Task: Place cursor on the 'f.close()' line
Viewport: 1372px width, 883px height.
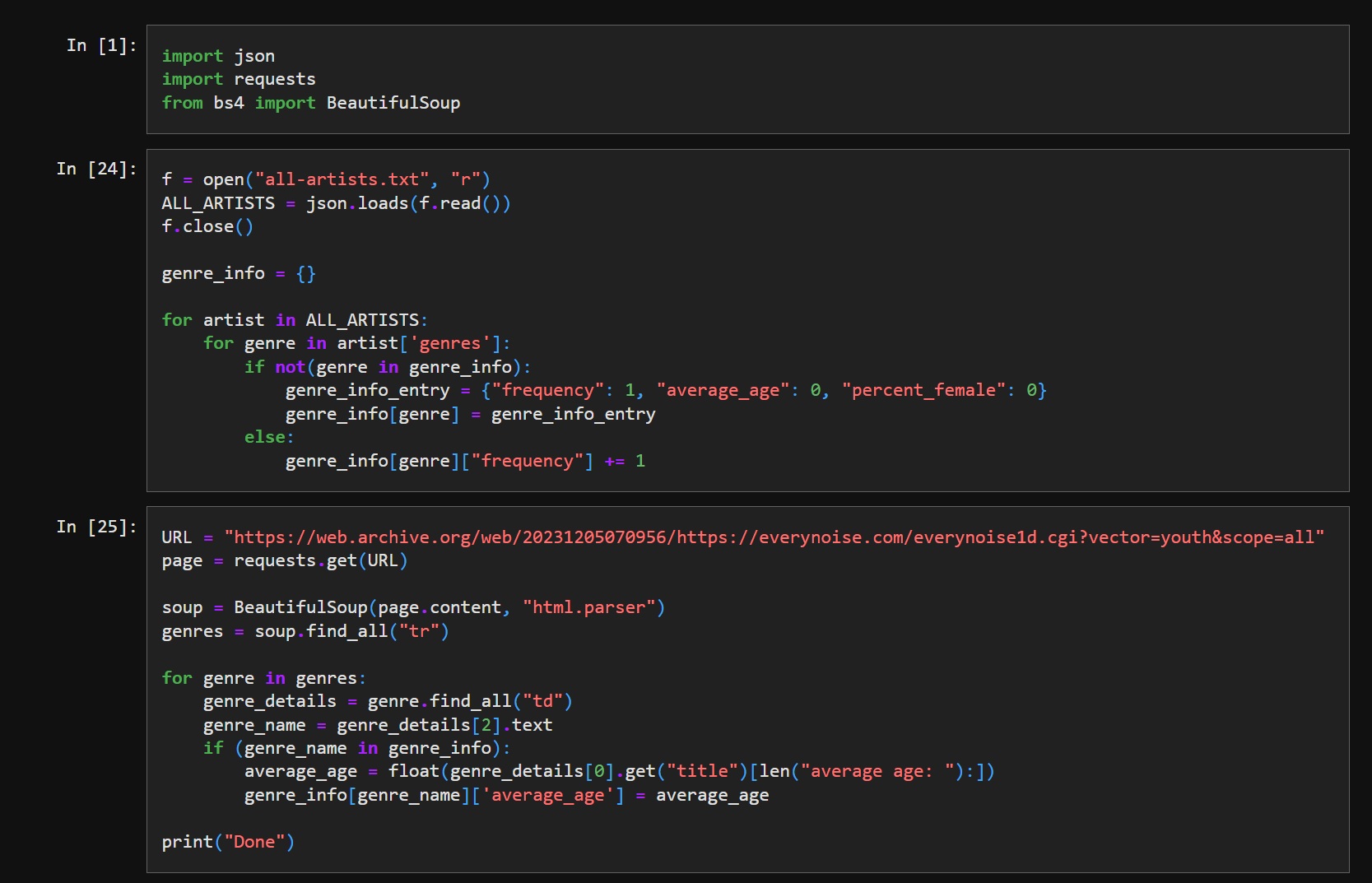Action: point(207,226)
